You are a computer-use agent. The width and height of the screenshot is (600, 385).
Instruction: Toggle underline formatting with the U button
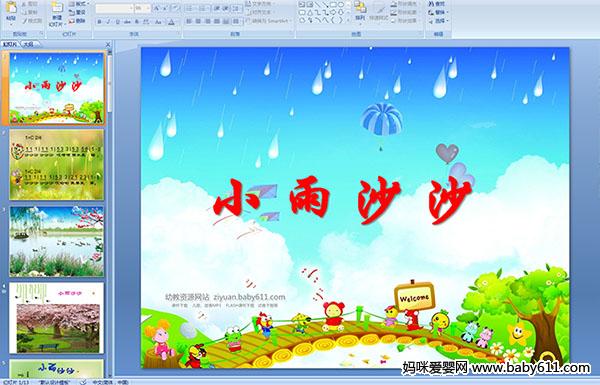point(118,22)
